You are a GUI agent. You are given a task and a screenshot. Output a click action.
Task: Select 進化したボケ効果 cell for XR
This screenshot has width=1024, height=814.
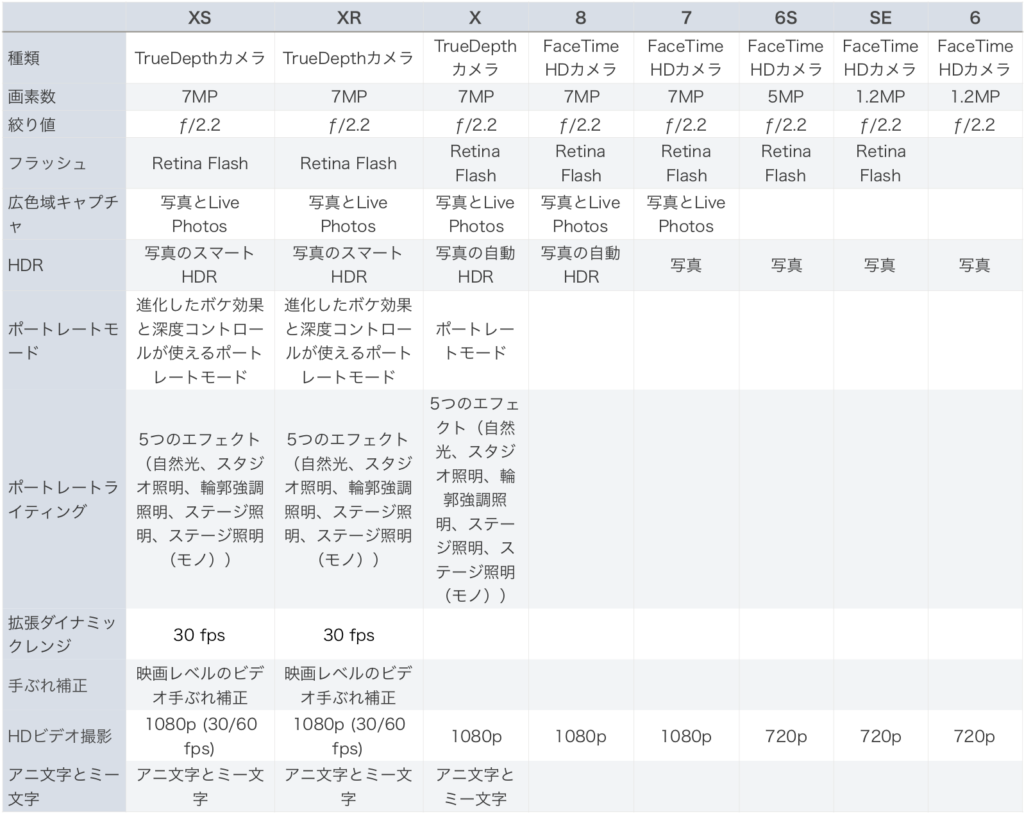tap(349, 340)
